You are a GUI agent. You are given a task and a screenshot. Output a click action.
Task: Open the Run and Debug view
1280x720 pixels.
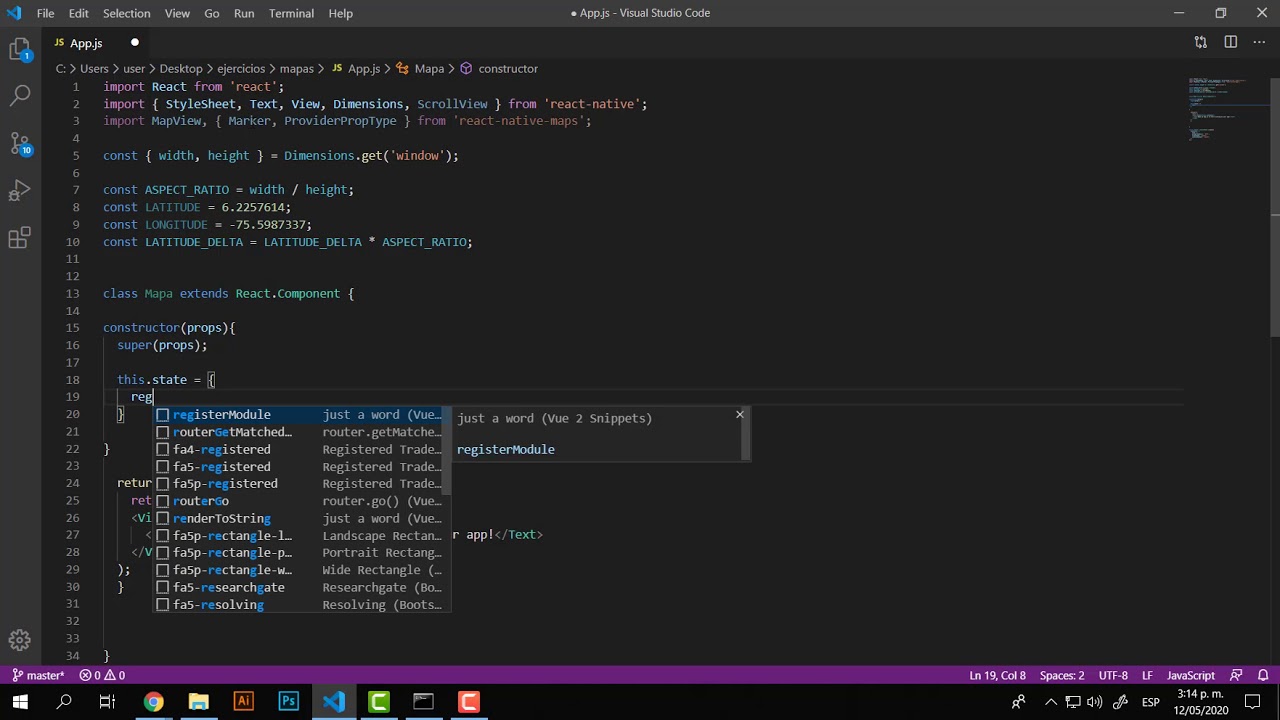[x=20, y=190]
